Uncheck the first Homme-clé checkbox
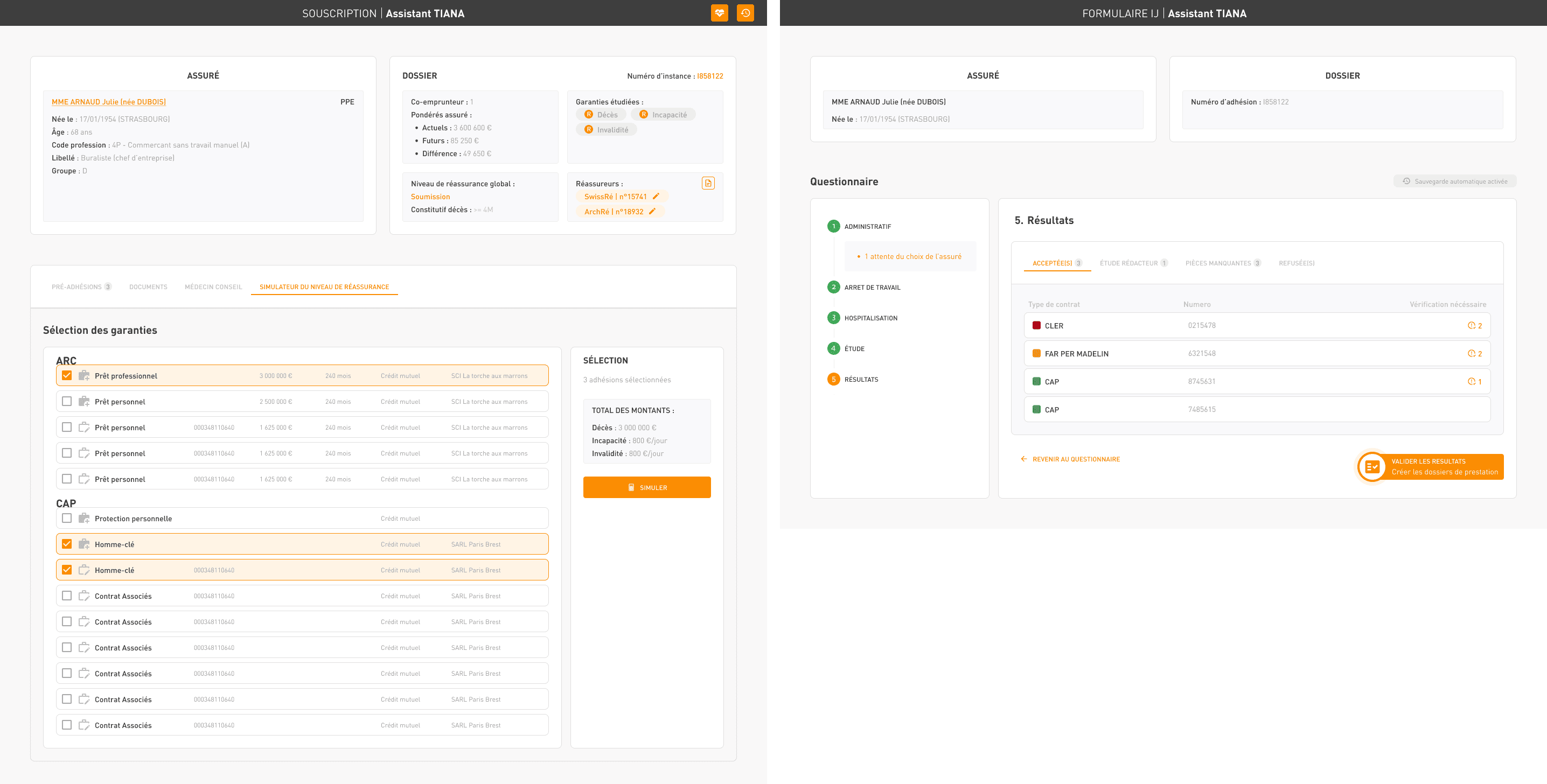Viewport: 1547px width, 784px height. point(67,544)
